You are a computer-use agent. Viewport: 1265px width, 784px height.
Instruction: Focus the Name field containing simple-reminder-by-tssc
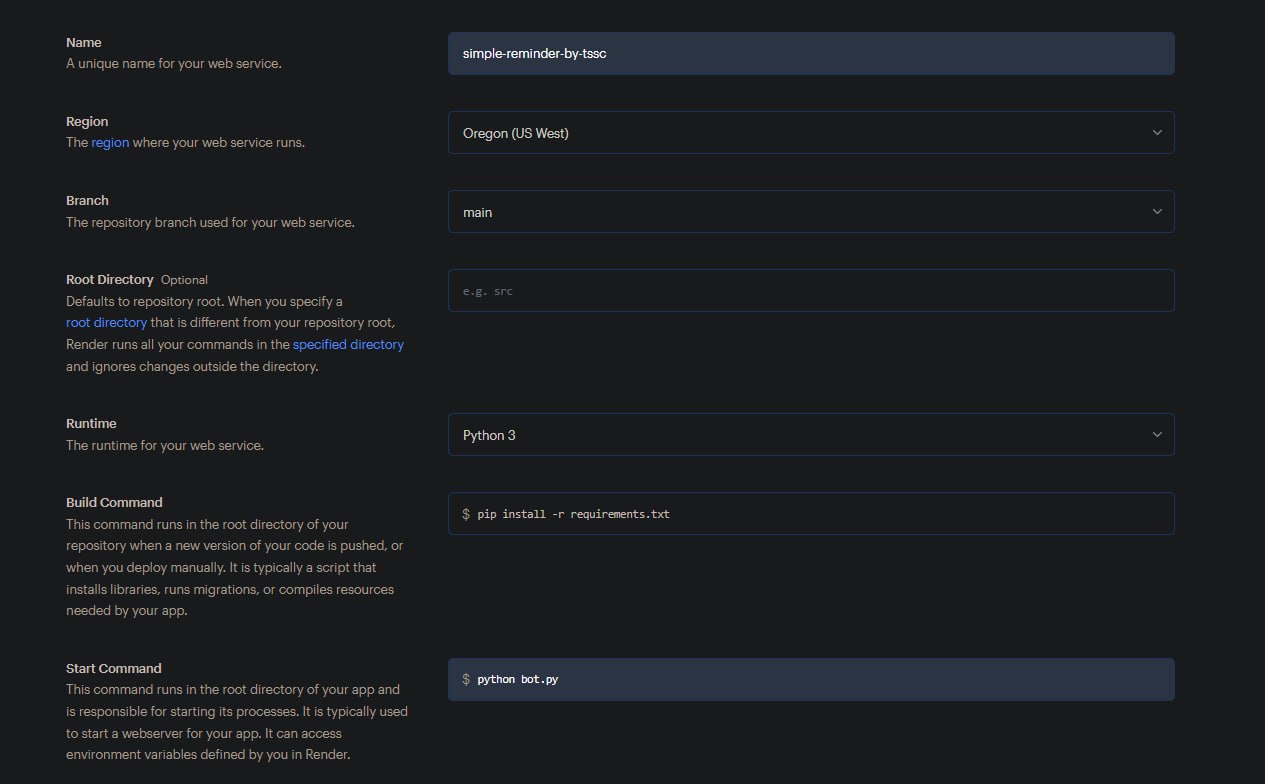(810, 54)
